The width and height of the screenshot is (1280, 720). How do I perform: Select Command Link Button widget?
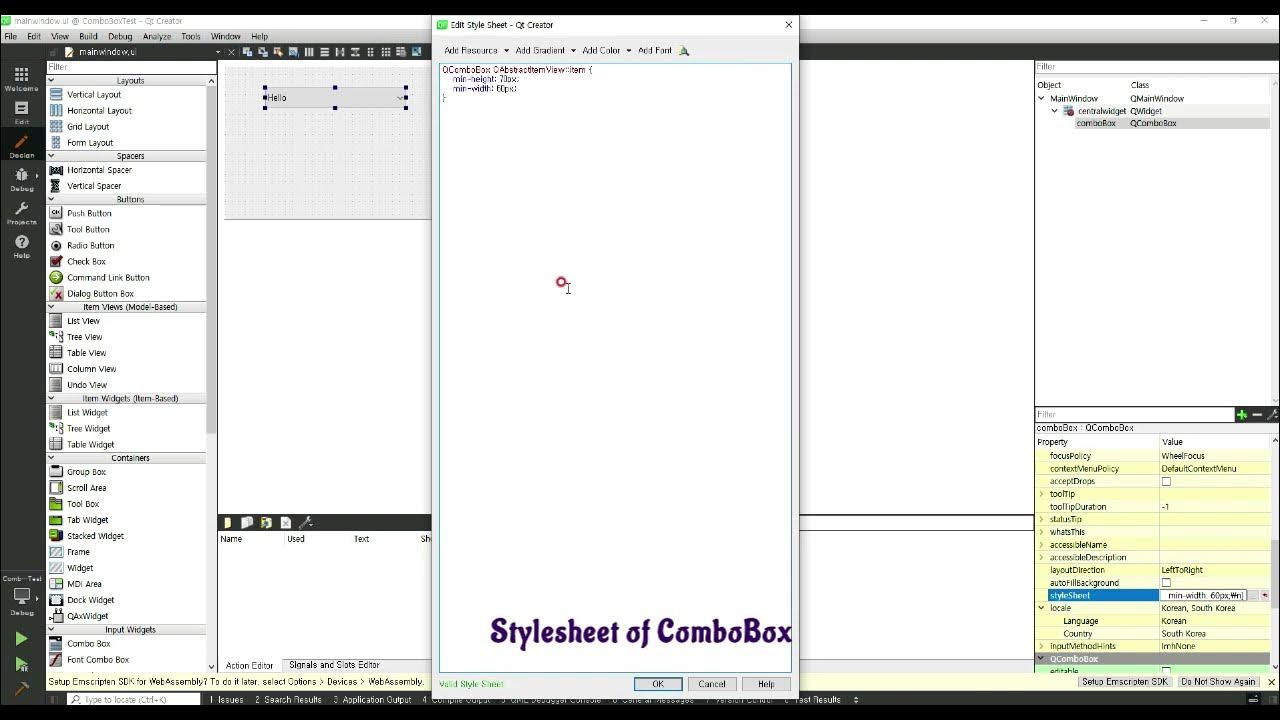pos(108,277)
